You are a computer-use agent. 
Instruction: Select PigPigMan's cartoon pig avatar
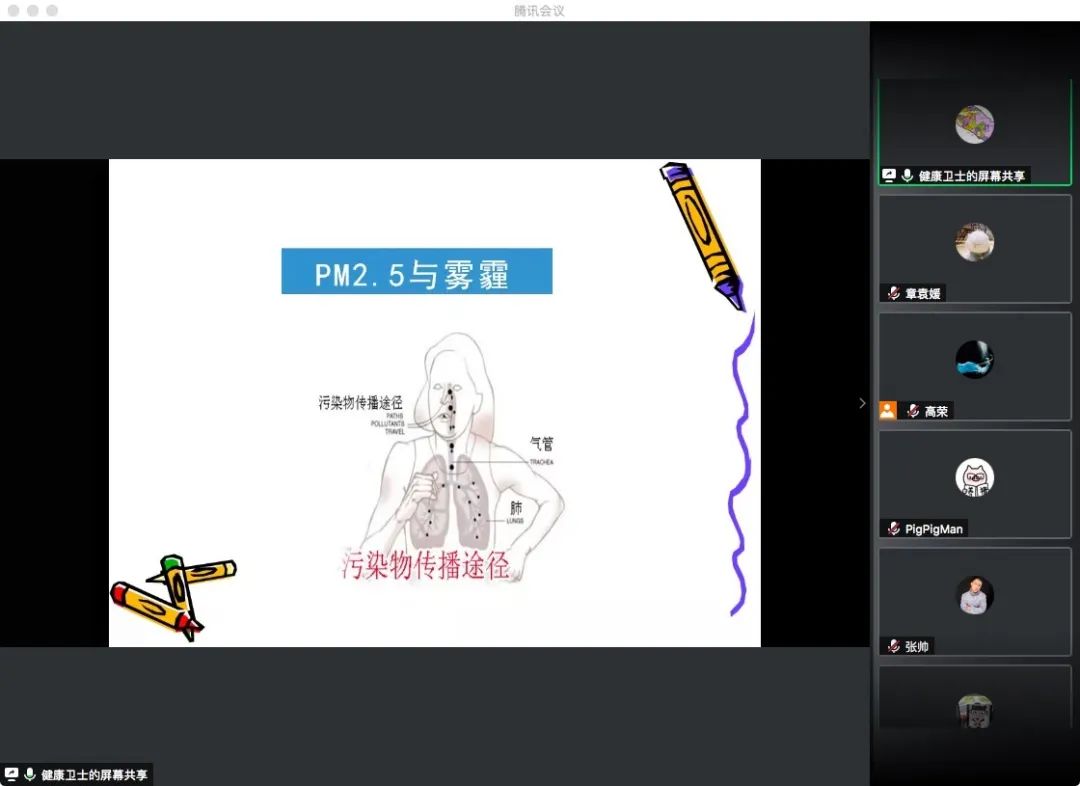974,477
